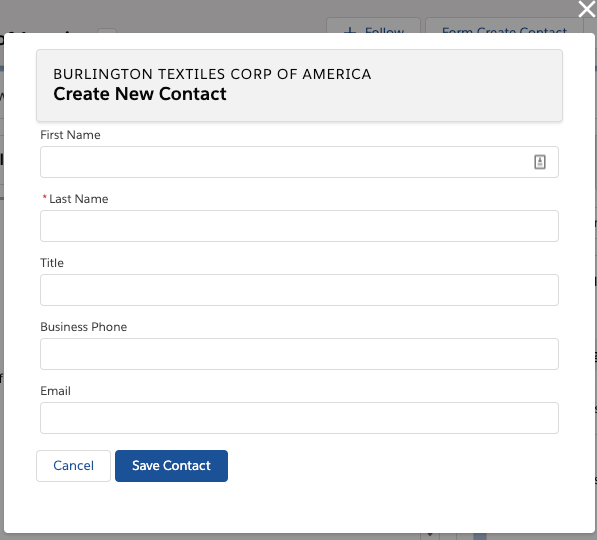Click the First Name label
Viewport: 597px width, 540px height.
point(70,135)
